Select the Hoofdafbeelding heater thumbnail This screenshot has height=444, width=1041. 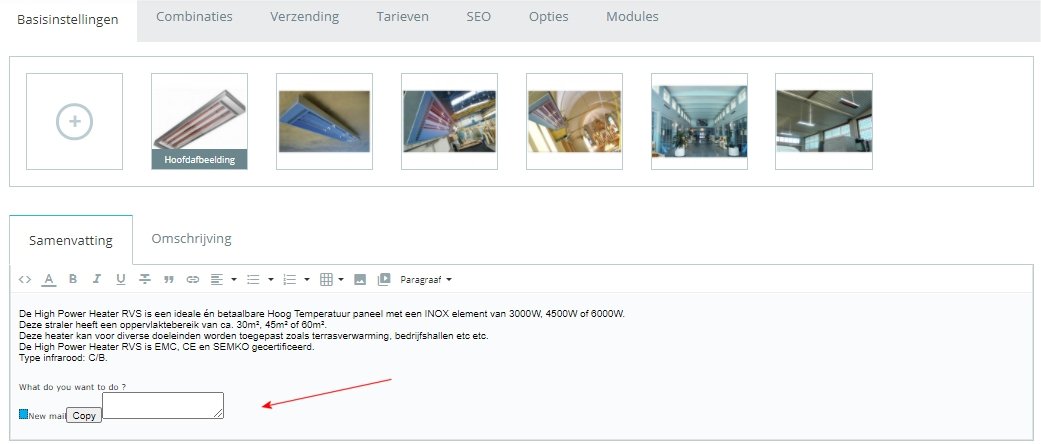[x=199, y=121]
